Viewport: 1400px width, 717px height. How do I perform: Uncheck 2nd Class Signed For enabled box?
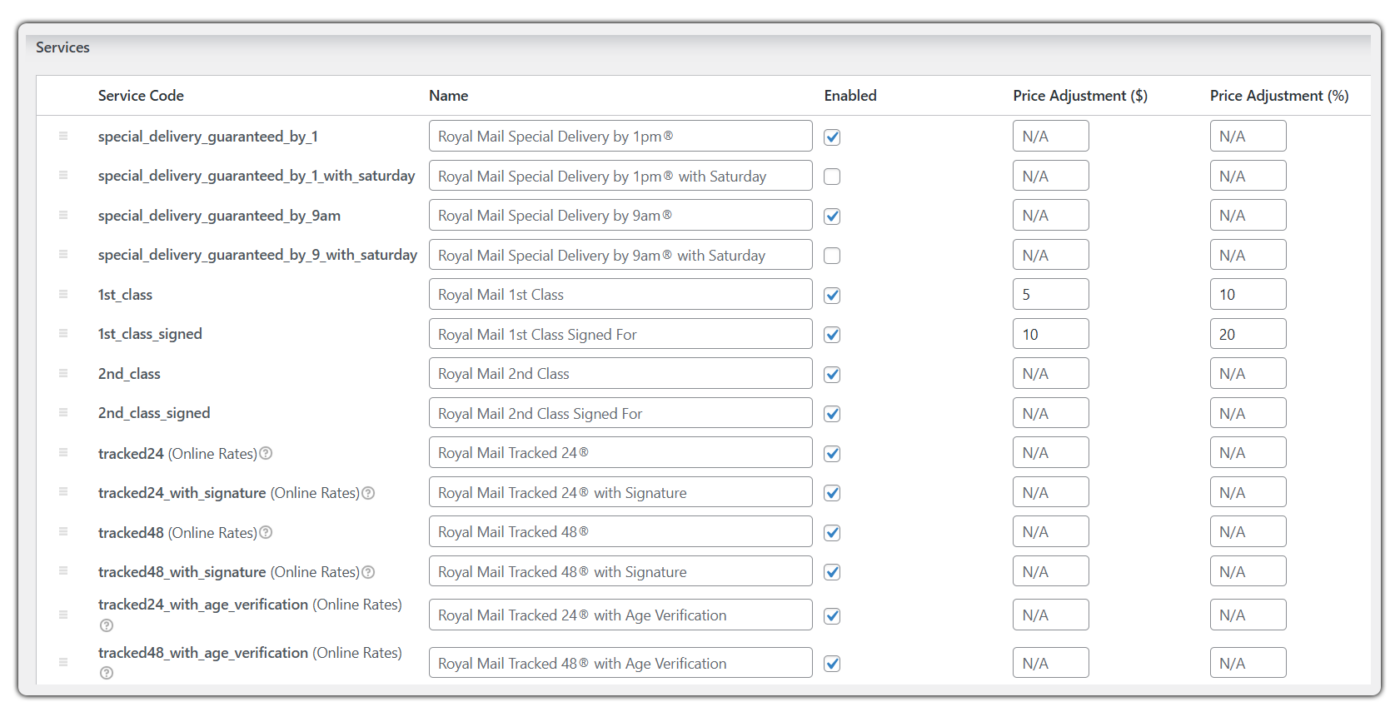[x=832, y=414]
